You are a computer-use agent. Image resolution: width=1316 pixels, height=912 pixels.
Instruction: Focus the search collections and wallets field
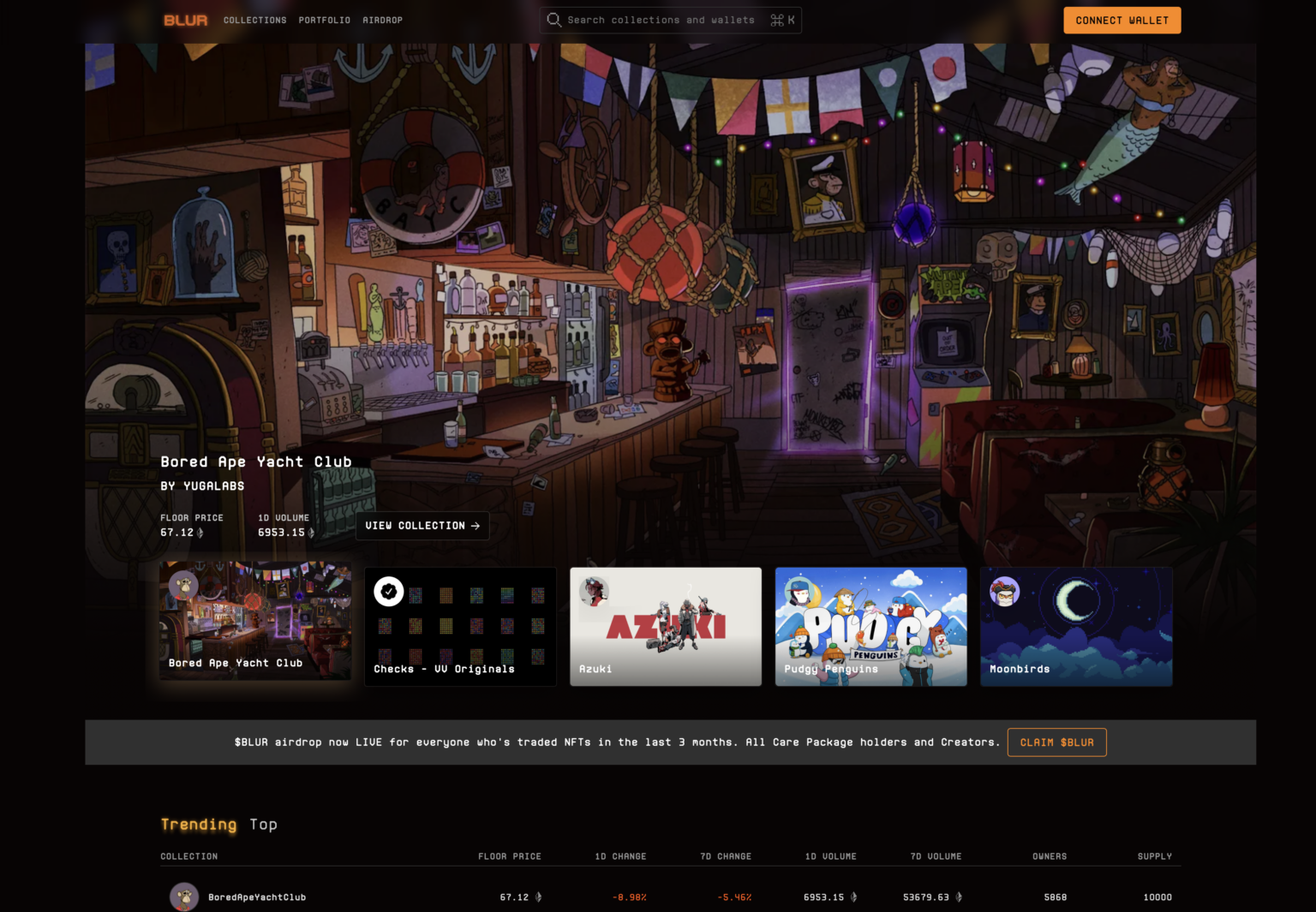(x=661, y=21)
